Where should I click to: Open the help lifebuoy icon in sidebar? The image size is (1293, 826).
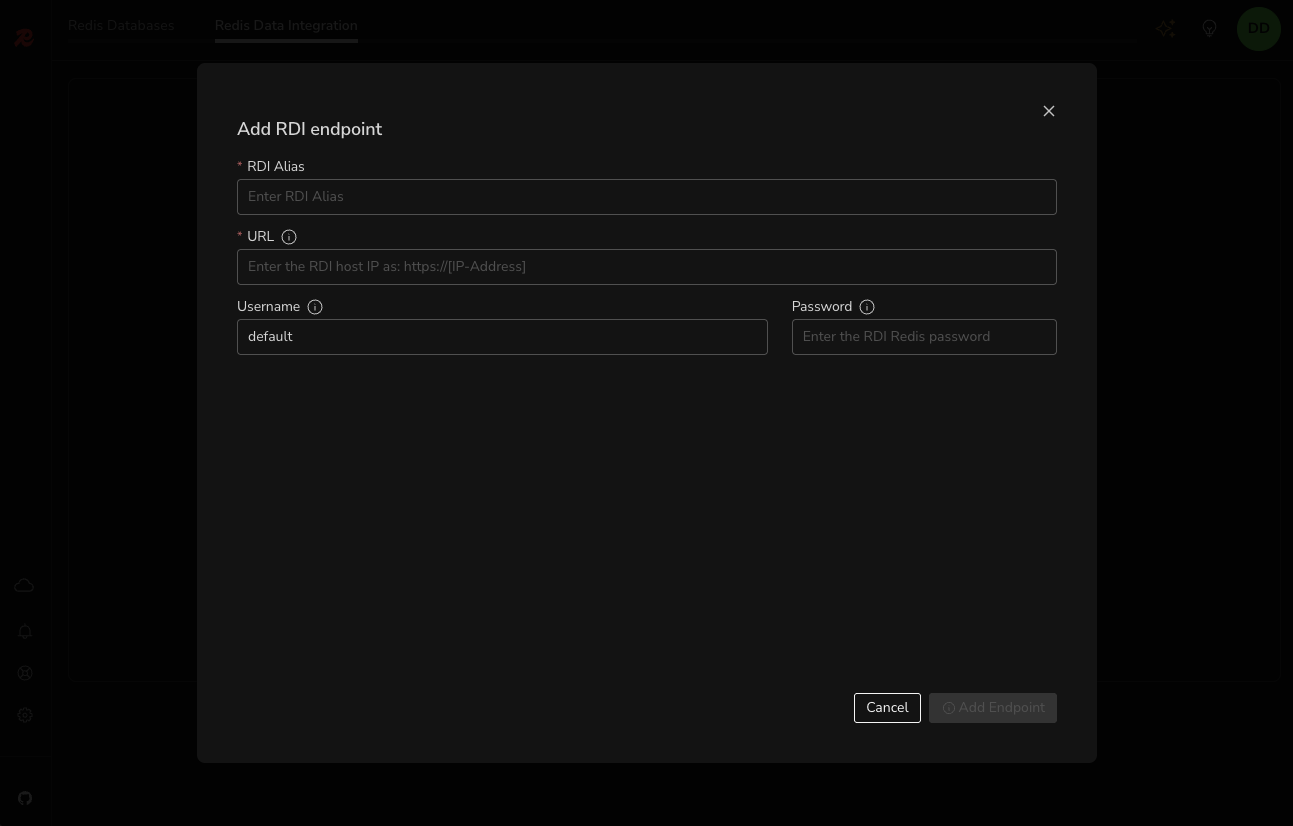click(x=25, y=673)
